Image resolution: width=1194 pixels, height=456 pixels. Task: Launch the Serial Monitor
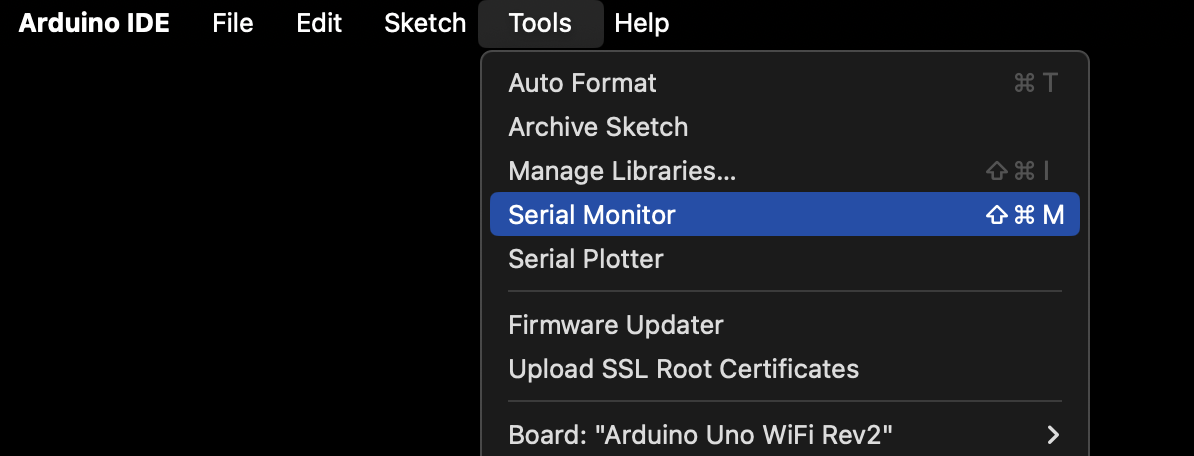(784, 215)
